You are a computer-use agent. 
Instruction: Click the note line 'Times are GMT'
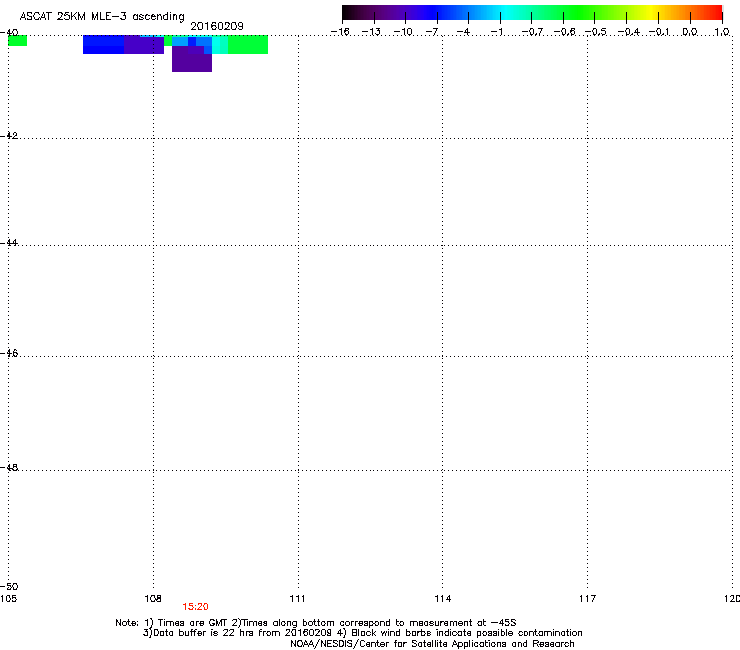click(x=193, y=623)
